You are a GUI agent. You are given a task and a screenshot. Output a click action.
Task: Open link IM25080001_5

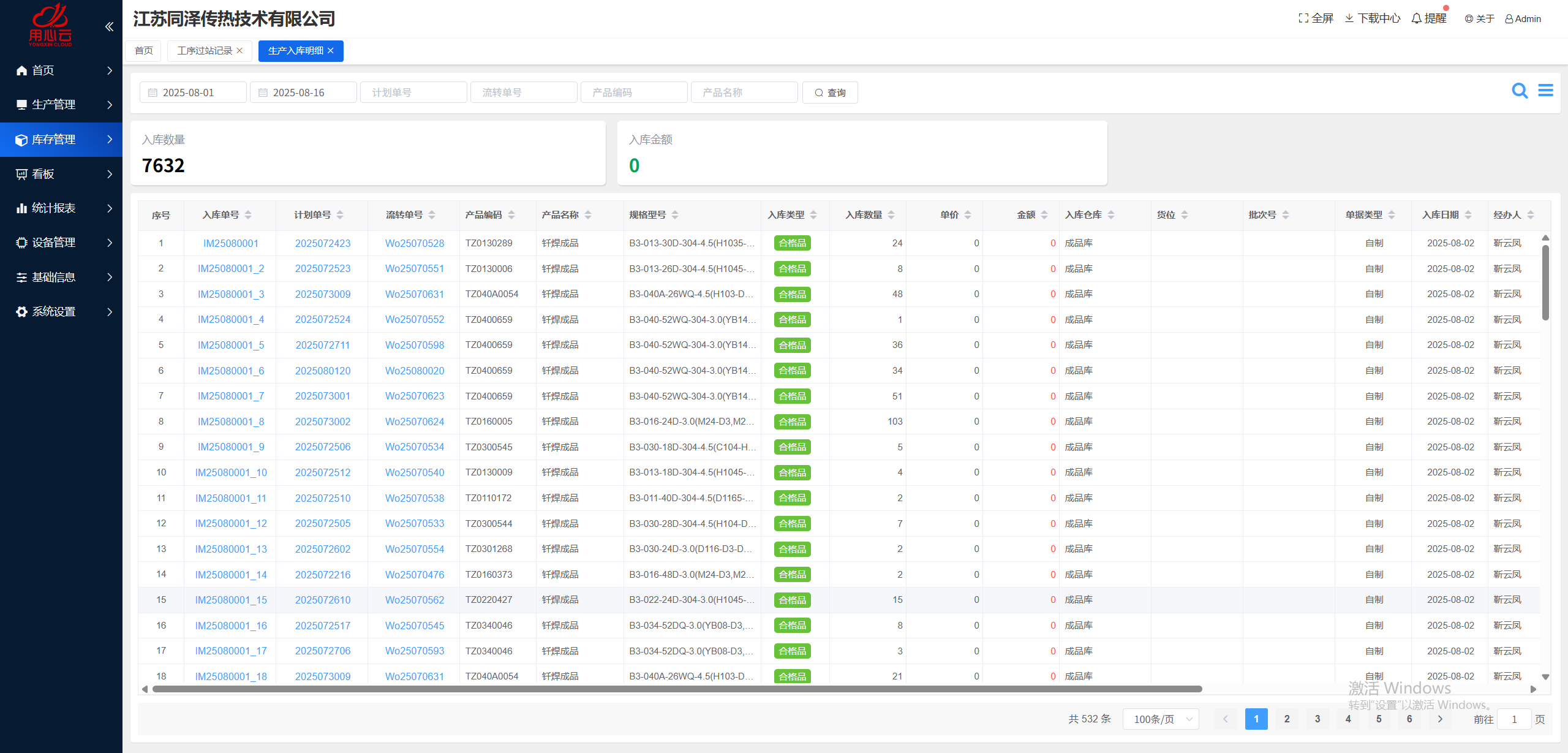231,346
